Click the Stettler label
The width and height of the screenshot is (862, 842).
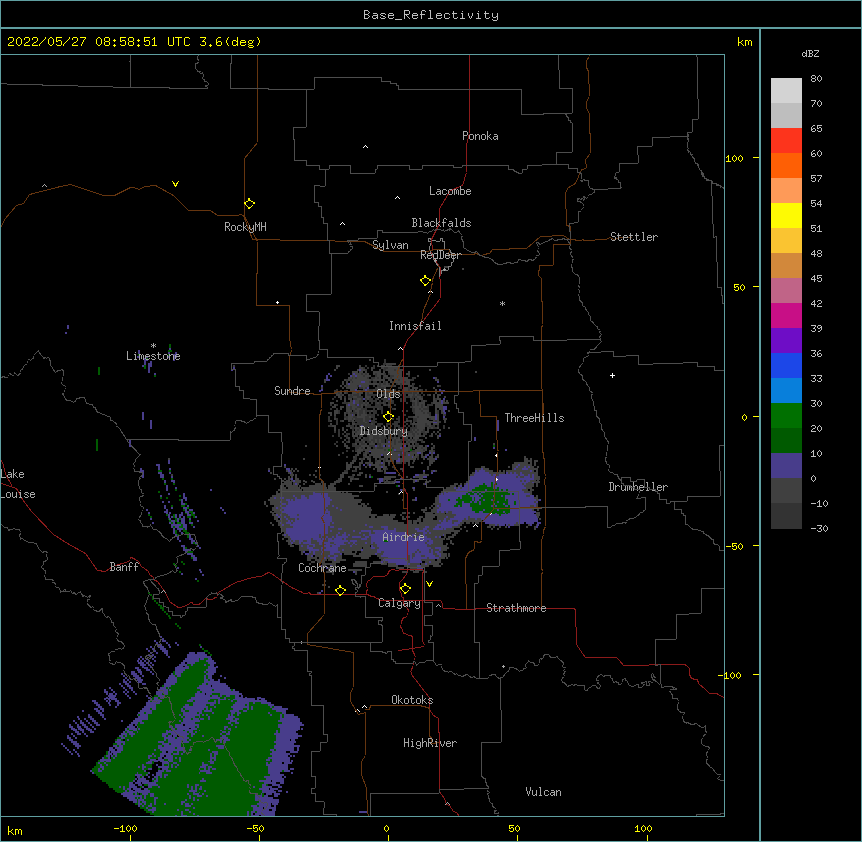tap(634, 237)
